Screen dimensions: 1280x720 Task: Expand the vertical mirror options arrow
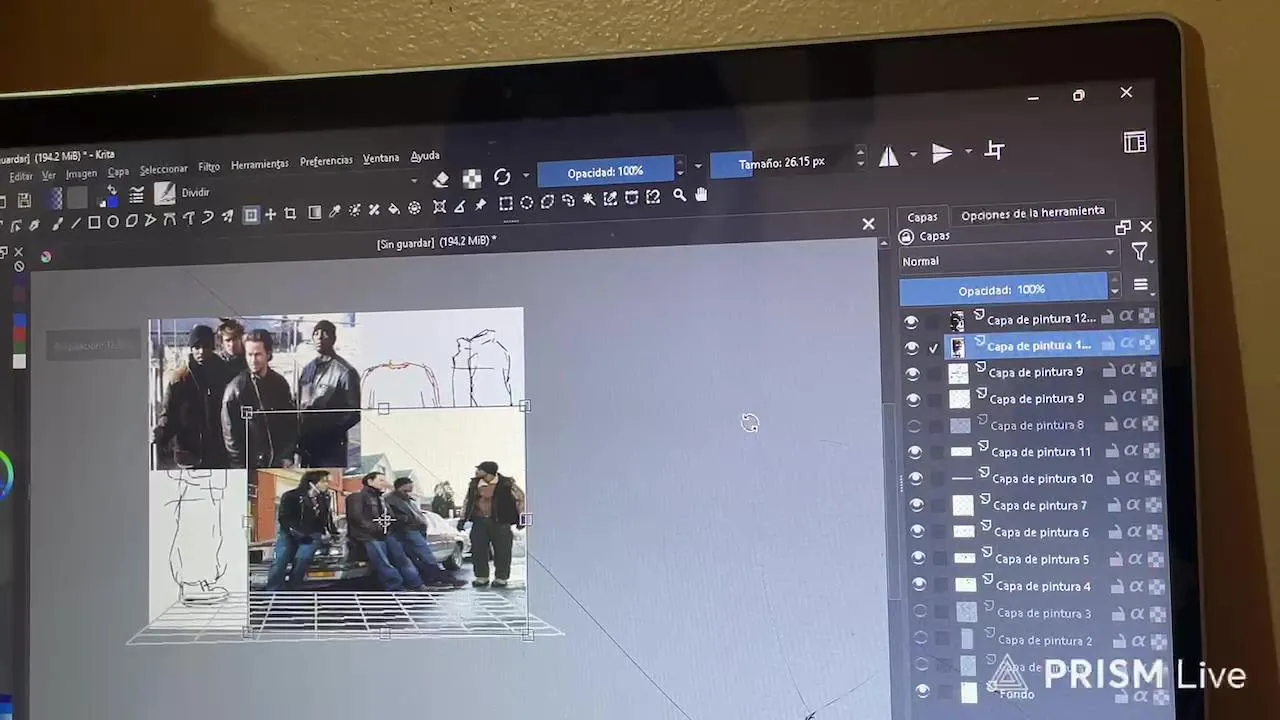click(x=968, y=152)
